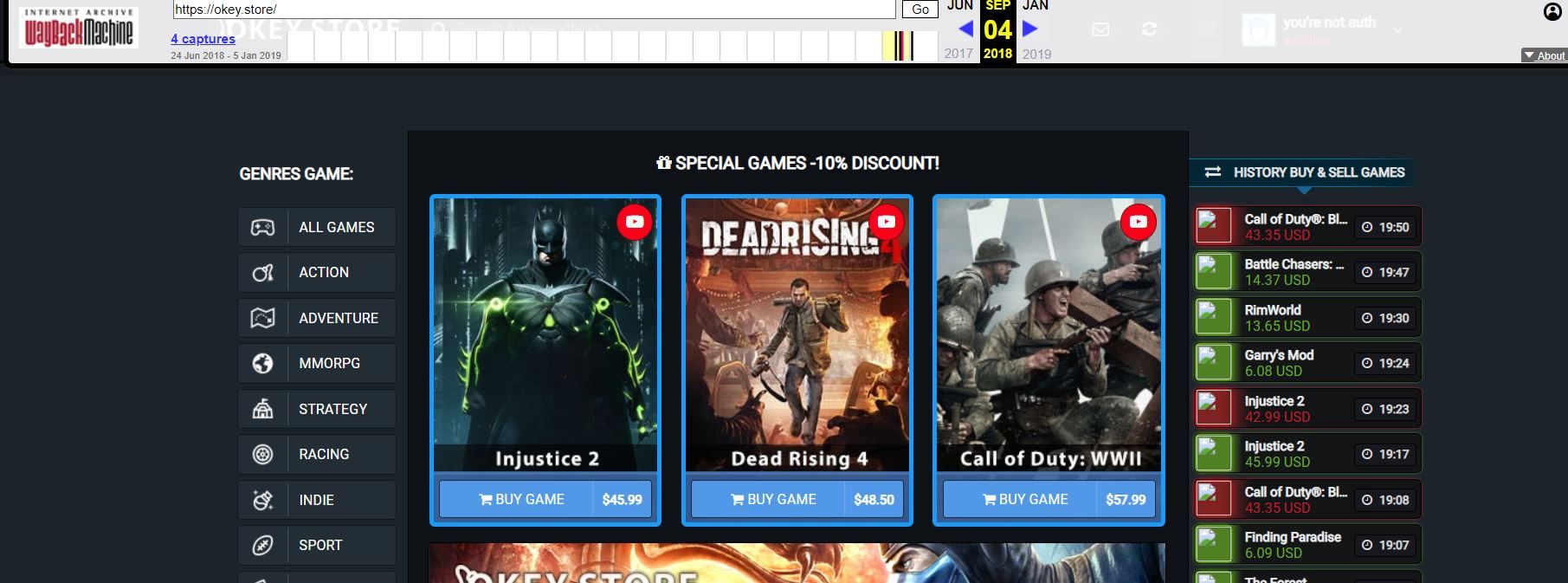Buy Call of Duty: WWII game
This screenshot has width=1568, height=583.
(1019, 499)
